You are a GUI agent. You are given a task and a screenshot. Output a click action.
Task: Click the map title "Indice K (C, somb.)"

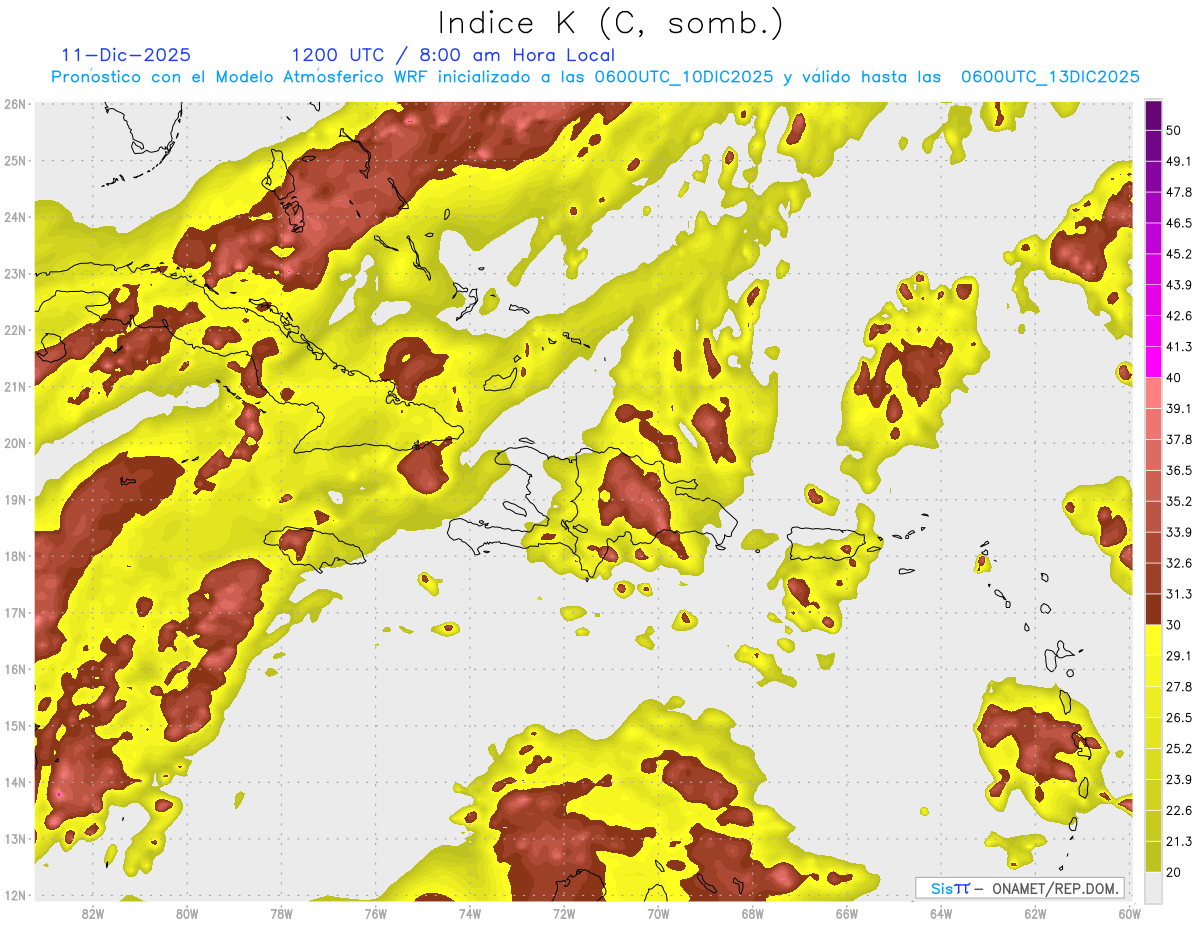tap(611, 23)
